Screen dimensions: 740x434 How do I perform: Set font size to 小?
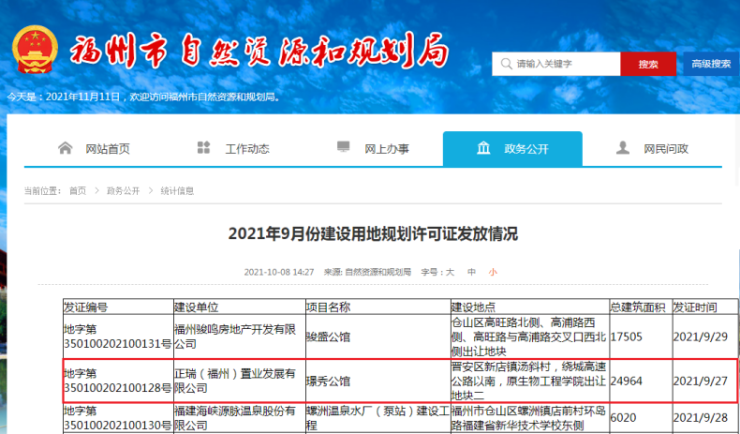point(493,272)
